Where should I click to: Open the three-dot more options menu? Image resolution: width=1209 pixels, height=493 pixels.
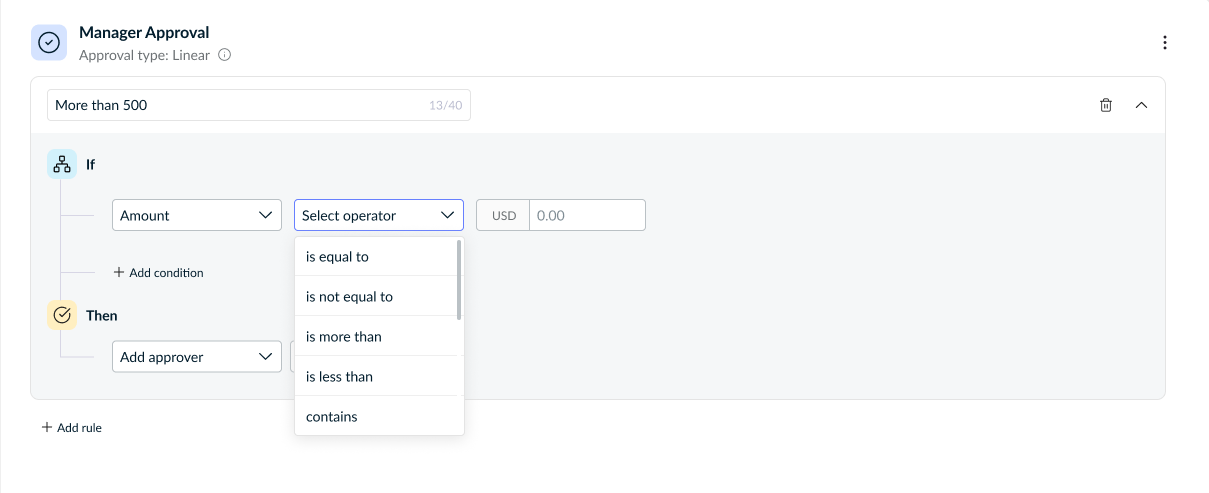pyautogui.click(x=1164, y=43)
